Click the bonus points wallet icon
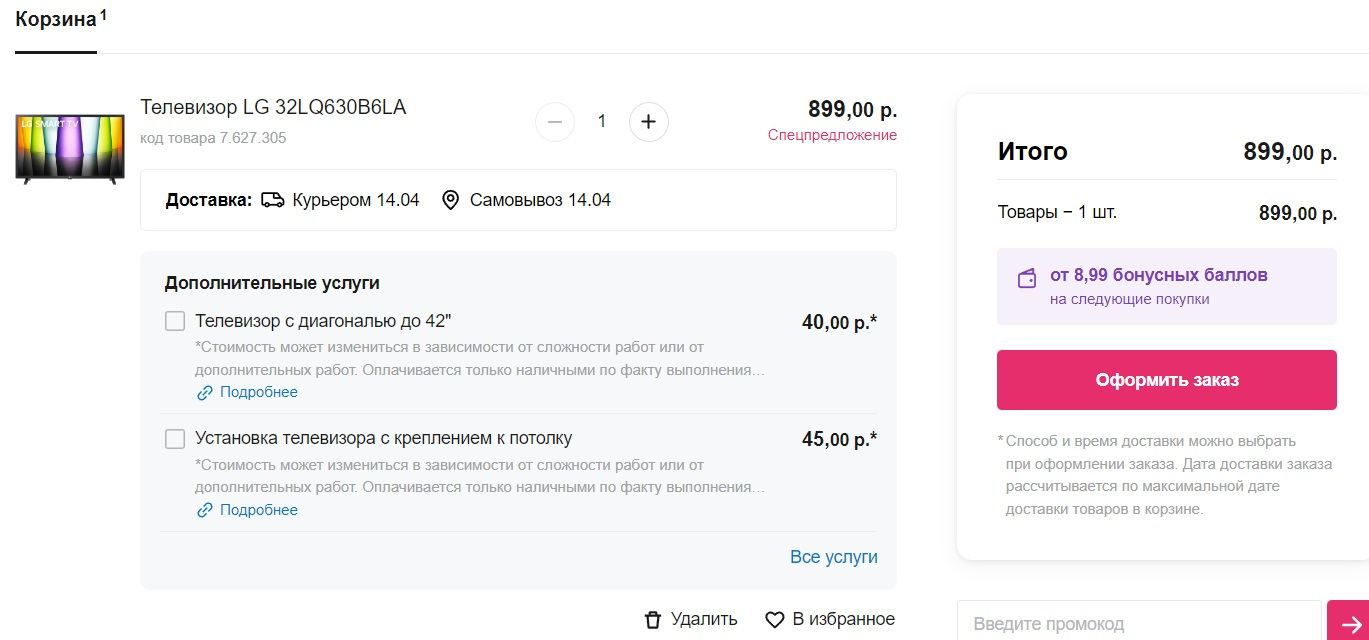The height and width of the screenshot is (640, 1369). 1026,279
